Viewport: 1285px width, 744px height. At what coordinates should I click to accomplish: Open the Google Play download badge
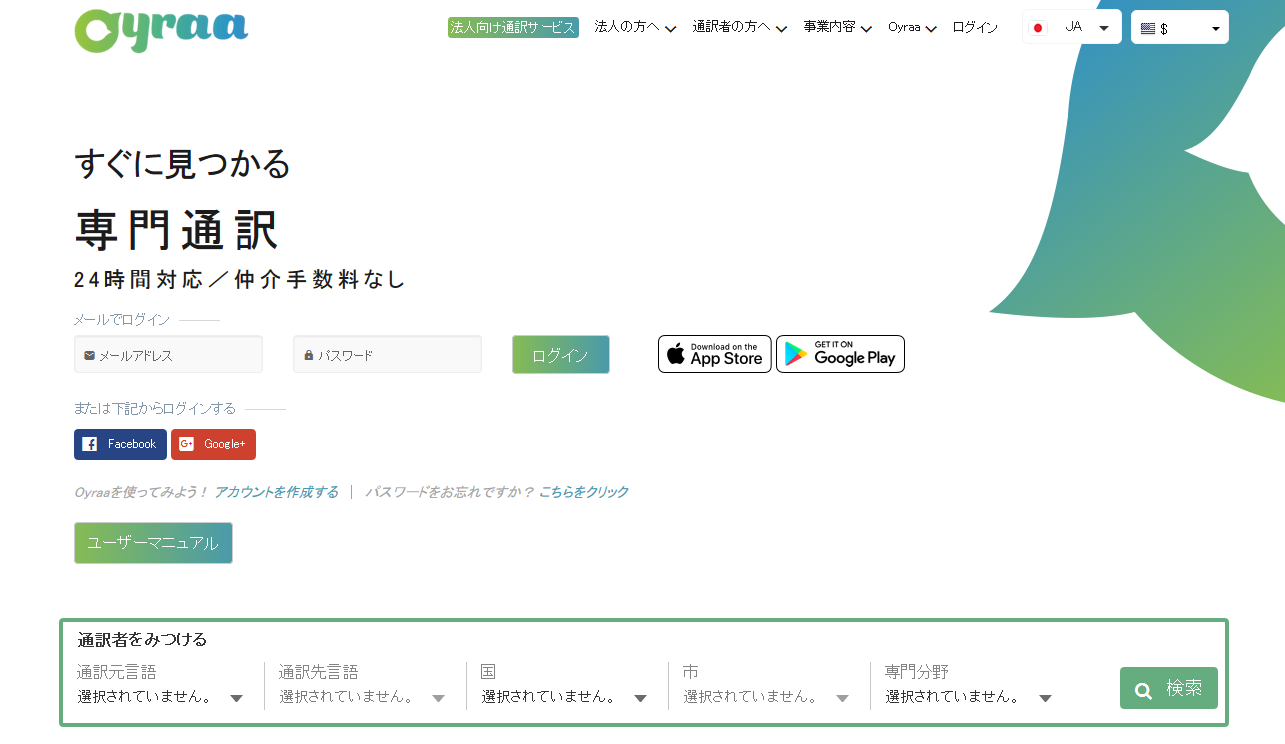click(x=840, y=354)
